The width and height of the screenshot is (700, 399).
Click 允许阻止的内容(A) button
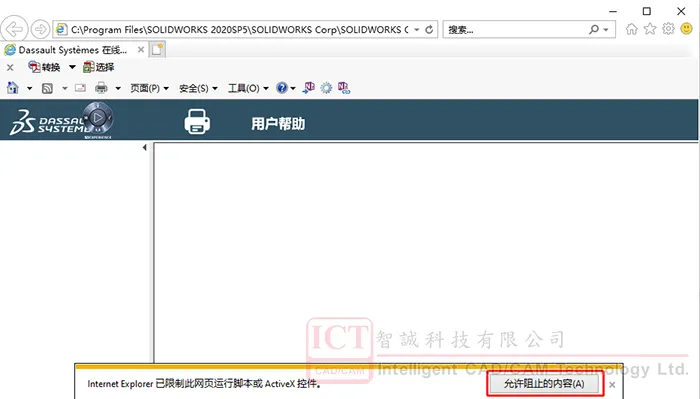tap(544, 384)
